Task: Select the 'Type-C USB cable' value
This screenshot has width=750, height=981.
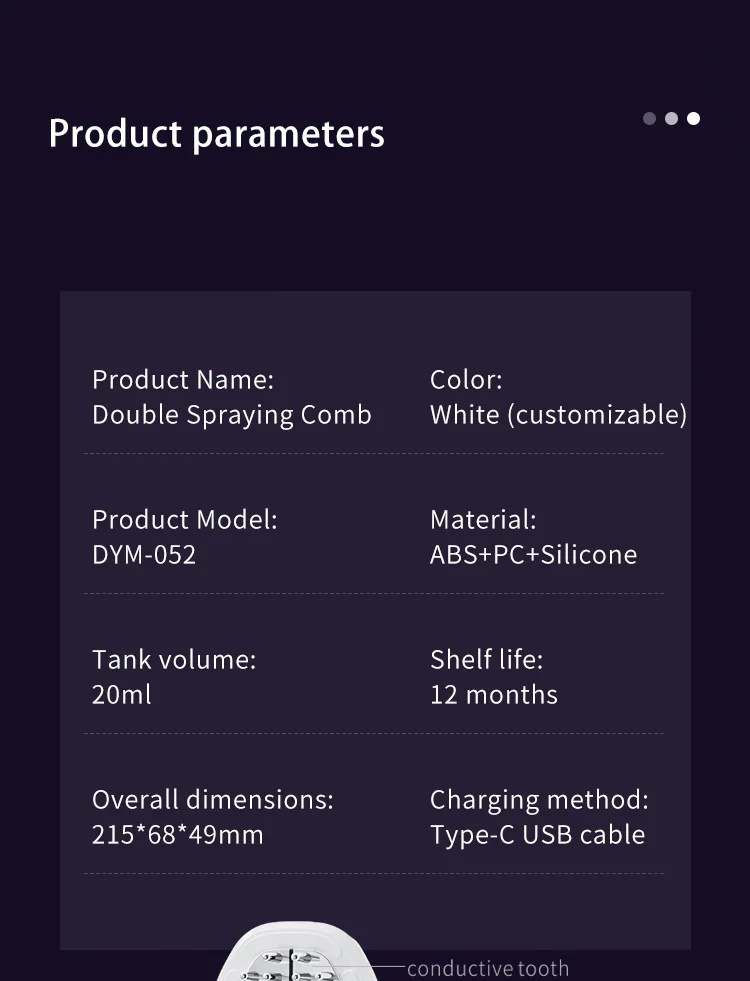Action: pos(537,835)
